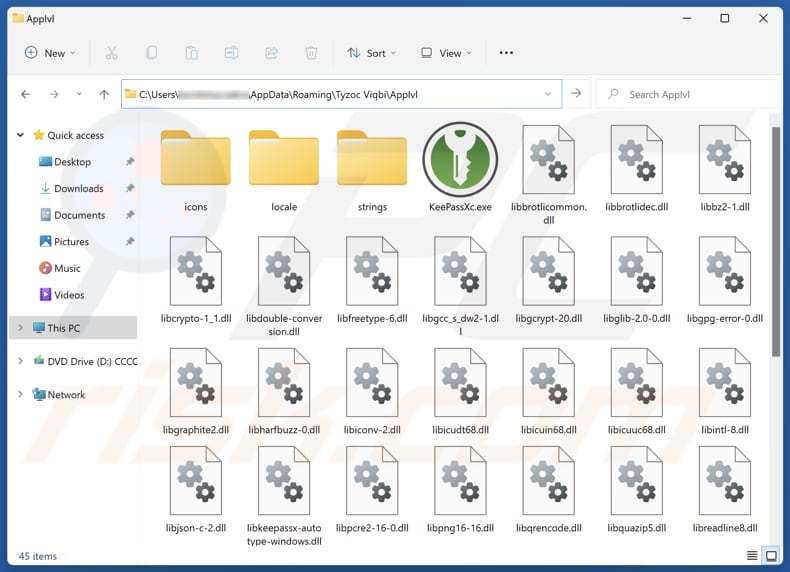Select the libbrotlidec.dll file icon

pos(637,160)
